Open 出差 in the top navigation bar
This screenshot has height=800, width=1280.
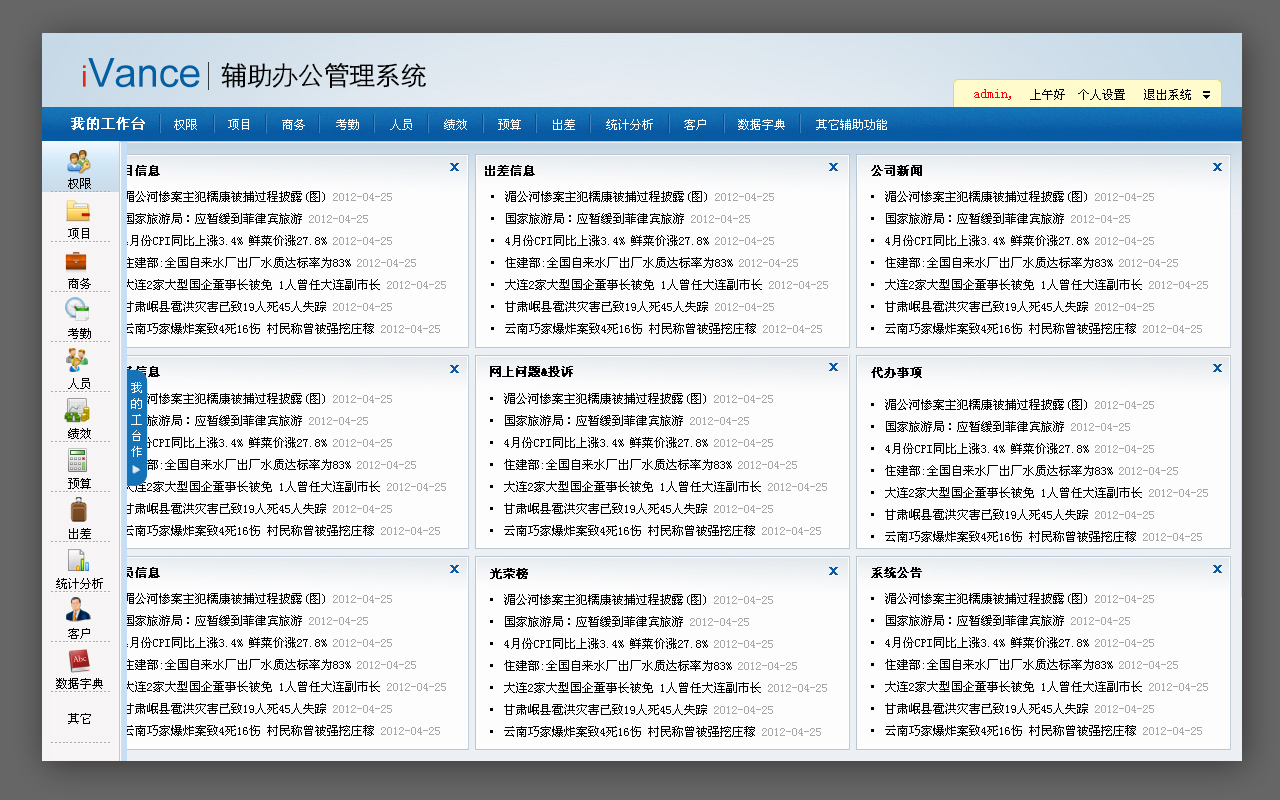(563, 125)
